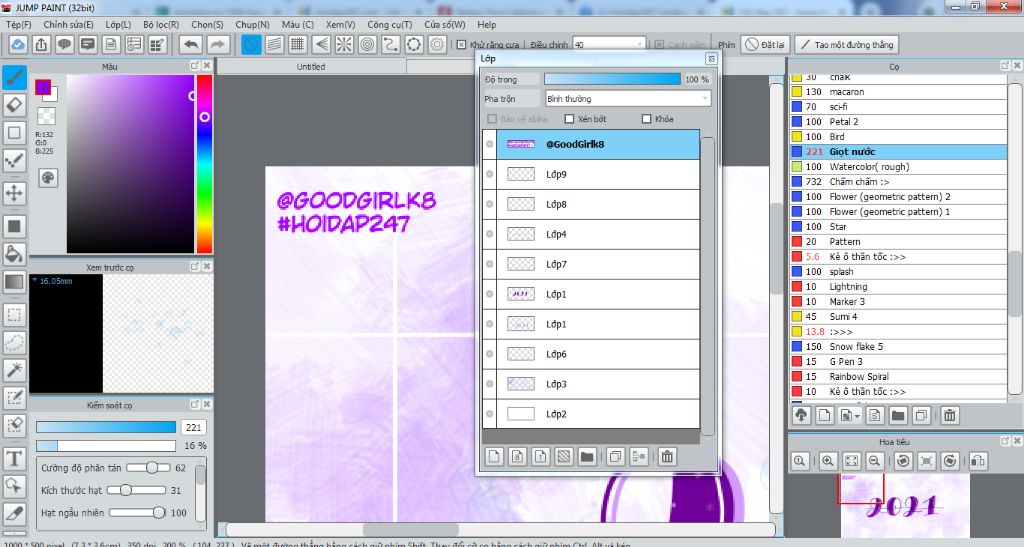Open the Tệp(F) menu
This screenshot has width=1024, height=547.
pos(19,24)
